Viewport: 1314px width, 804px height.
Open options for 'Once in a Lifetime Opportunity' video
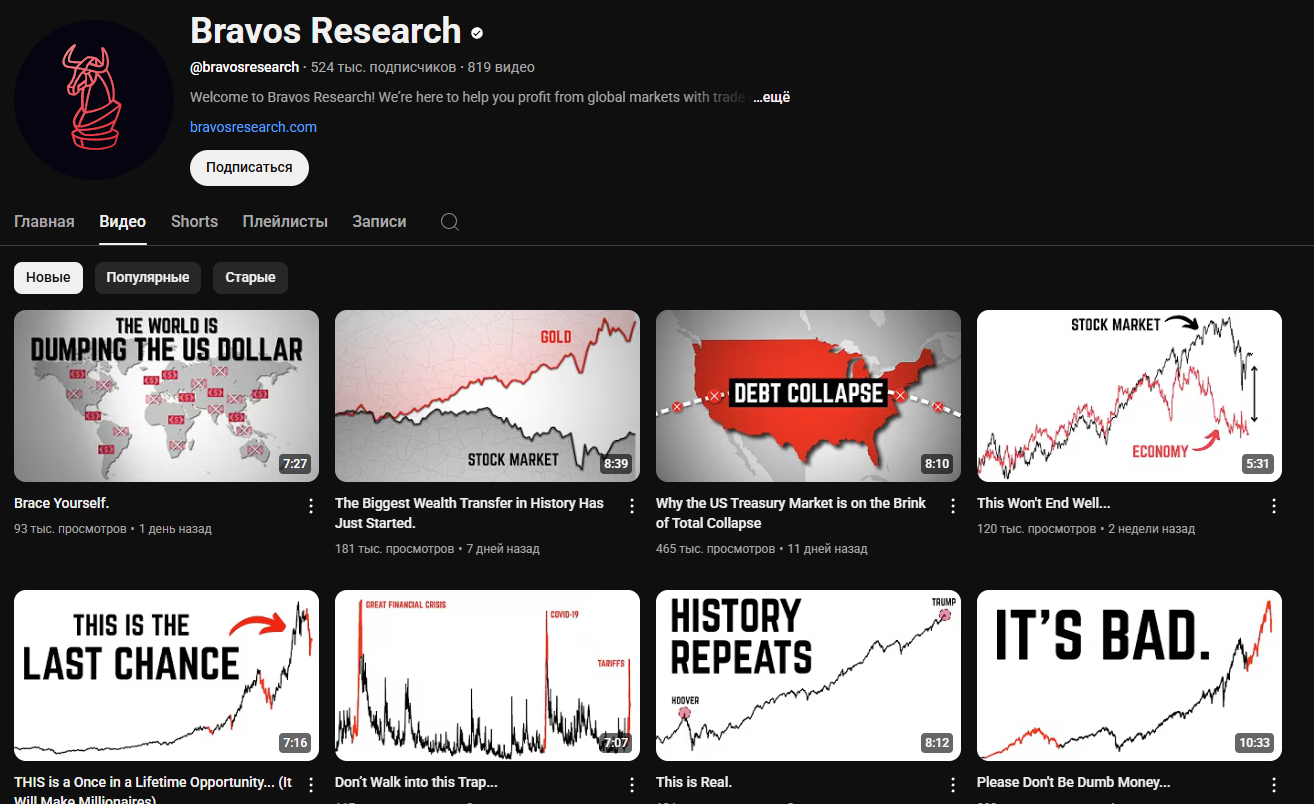click(311, 785)
